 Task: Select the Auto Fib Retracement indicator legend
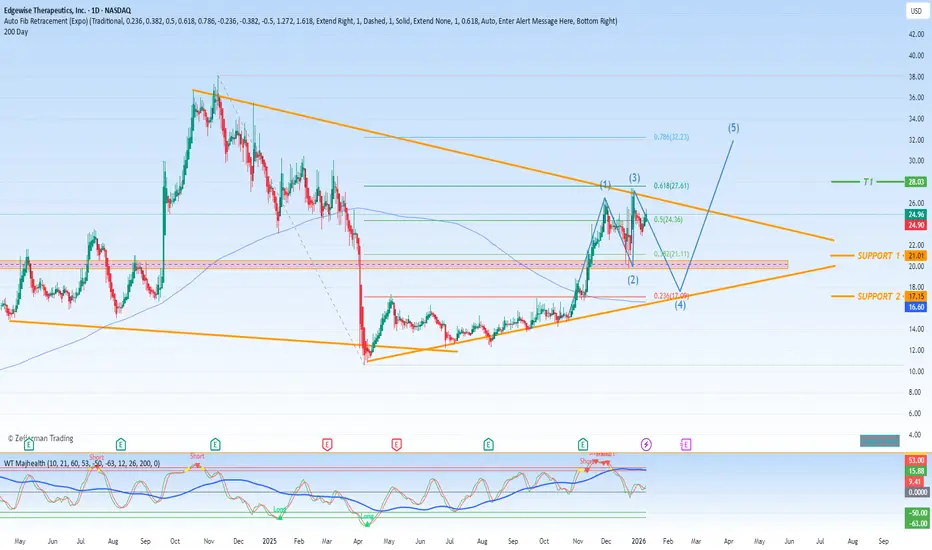tap(310, 21)
